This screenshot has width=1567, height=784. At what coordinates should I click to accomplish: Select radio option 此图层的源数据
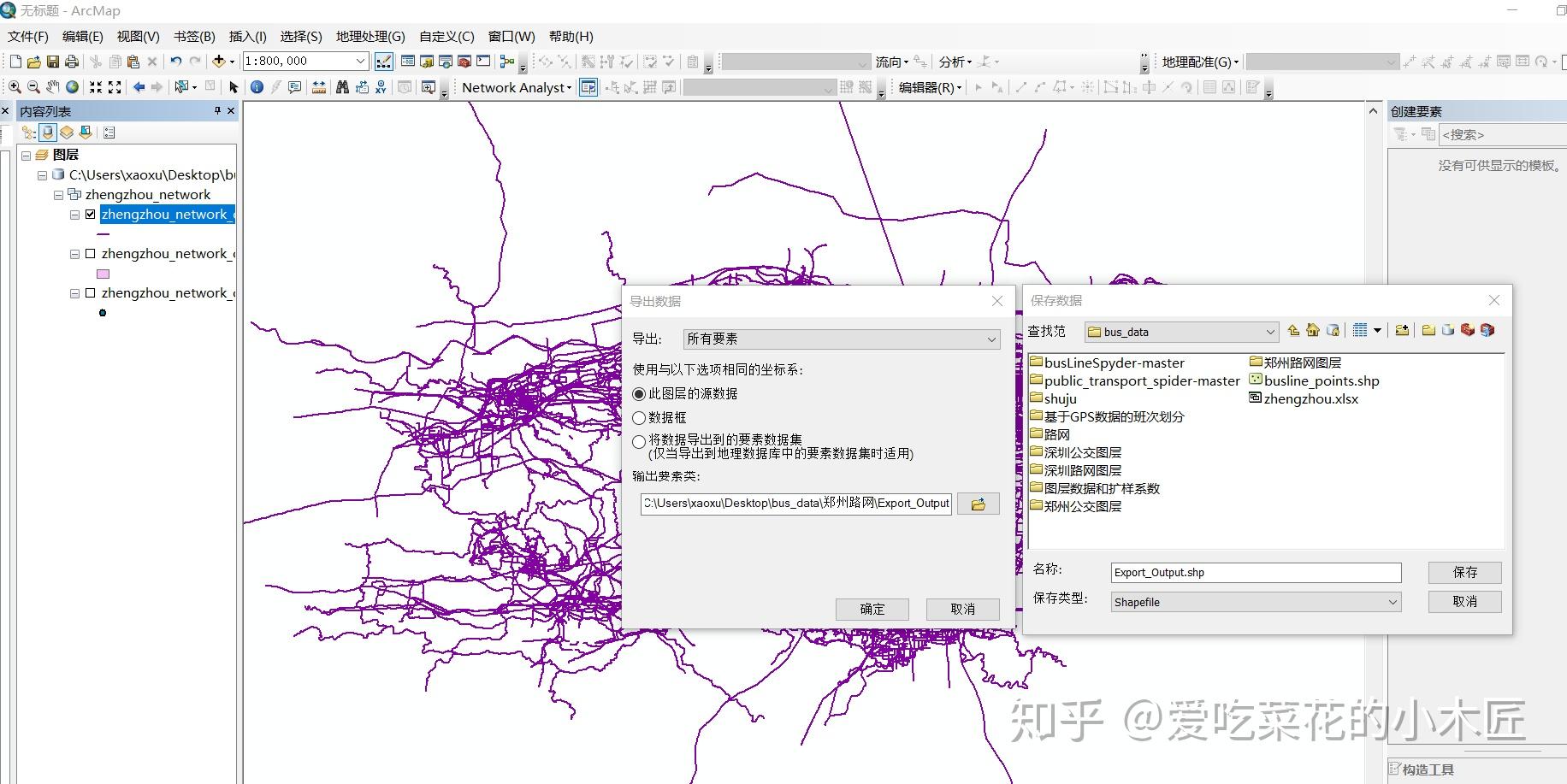coord(639,393)
